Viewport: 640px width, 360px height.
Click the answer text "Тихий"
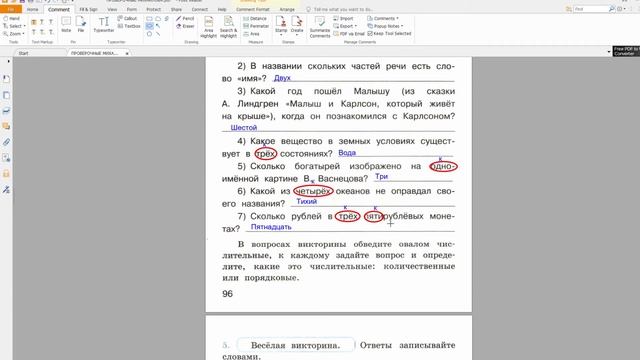point(307,201)
